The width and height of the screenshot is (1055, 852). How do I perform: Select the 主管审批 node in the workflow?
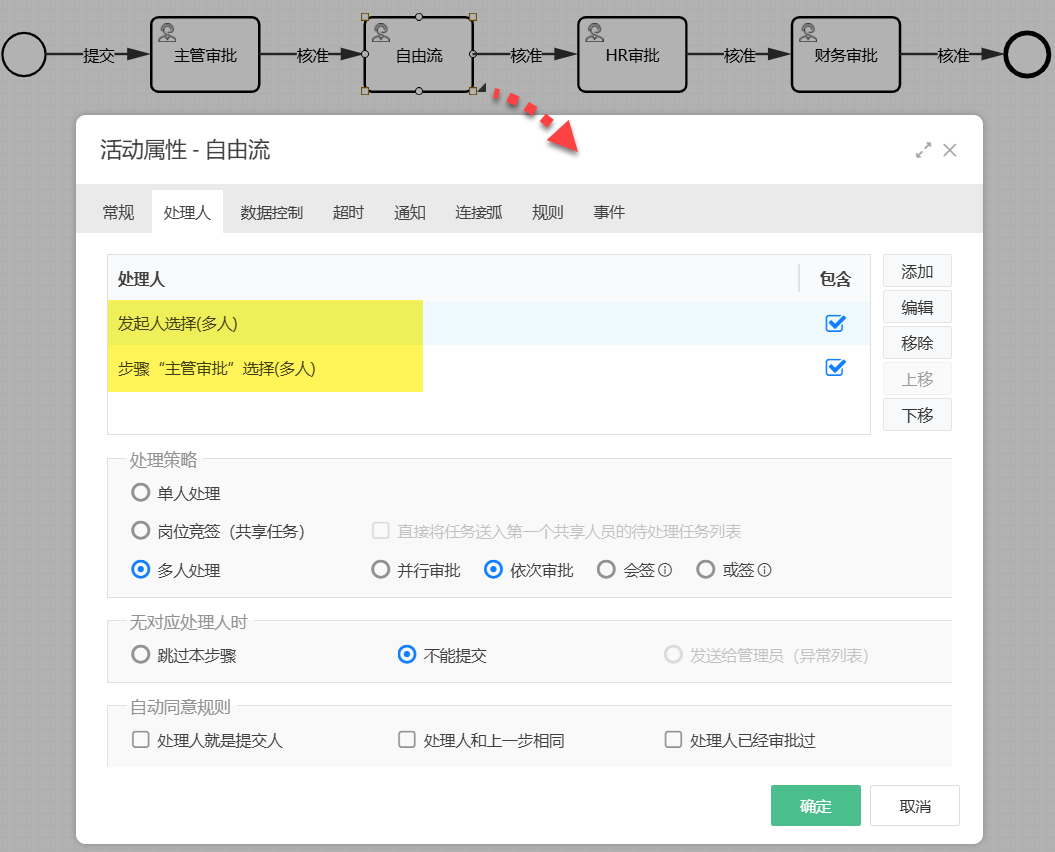tap(205, 54)
